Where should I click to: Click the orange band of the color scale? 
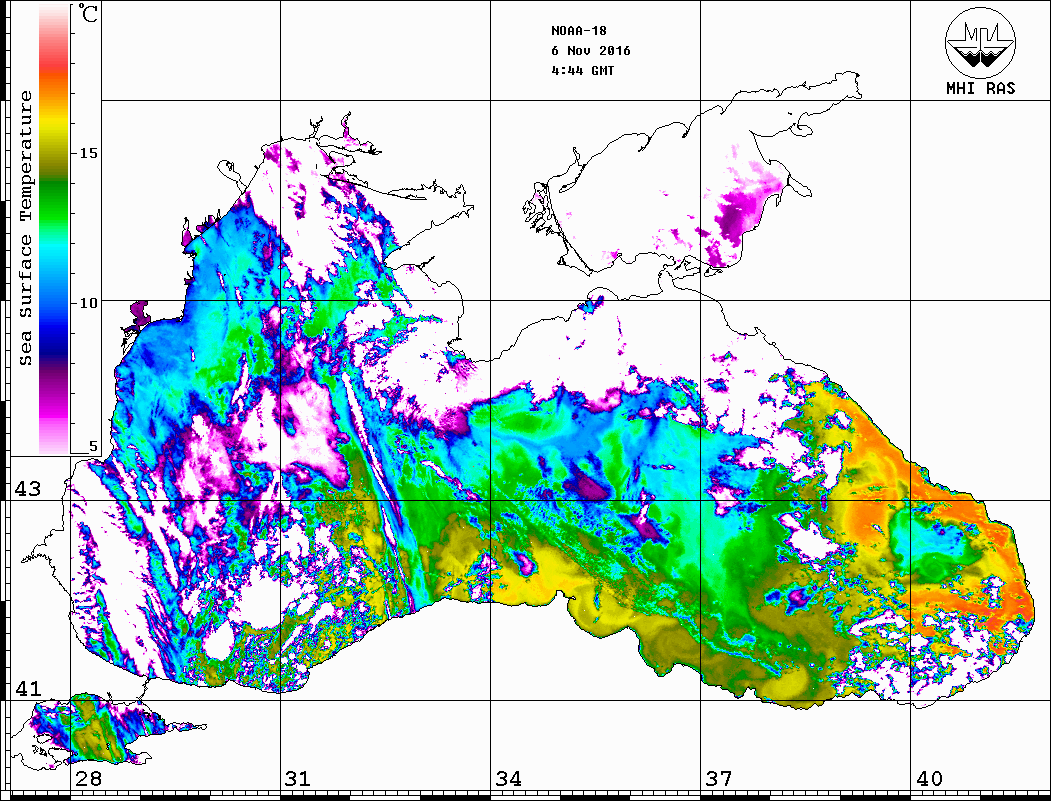54,87
